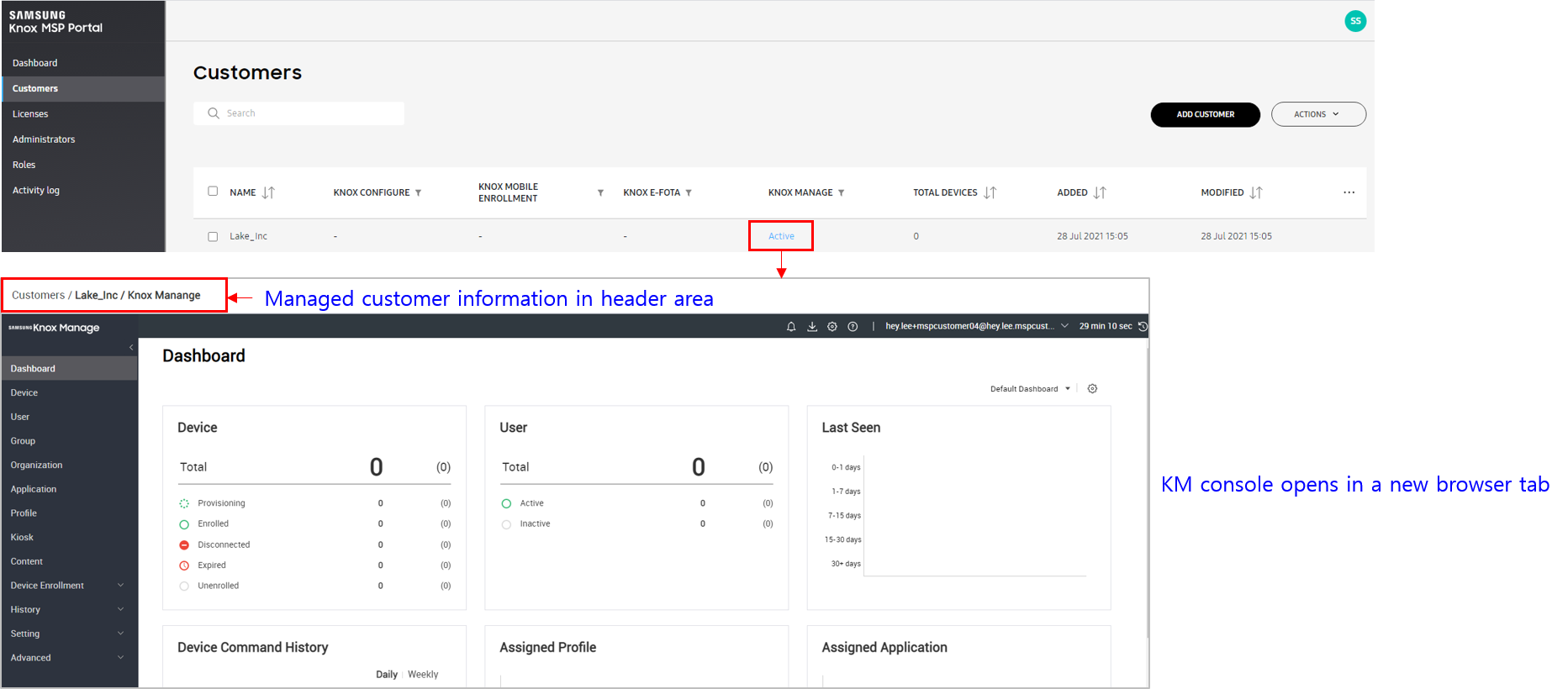This screenshot has height=689, width=1568.
Task: Click Active link under Knox Manage
Action: click(x=781, y=236)
